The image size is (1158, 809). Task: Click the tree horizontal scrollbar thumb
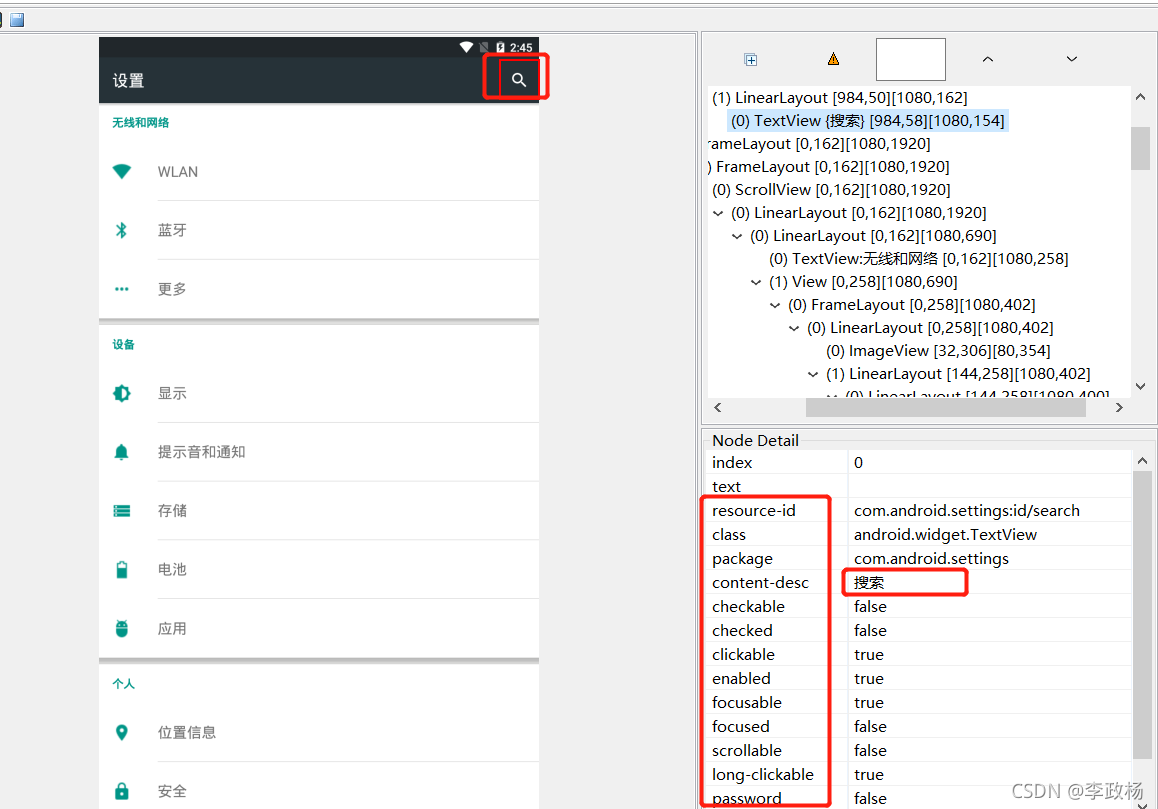pyautogui.click(x=945, y=407)
